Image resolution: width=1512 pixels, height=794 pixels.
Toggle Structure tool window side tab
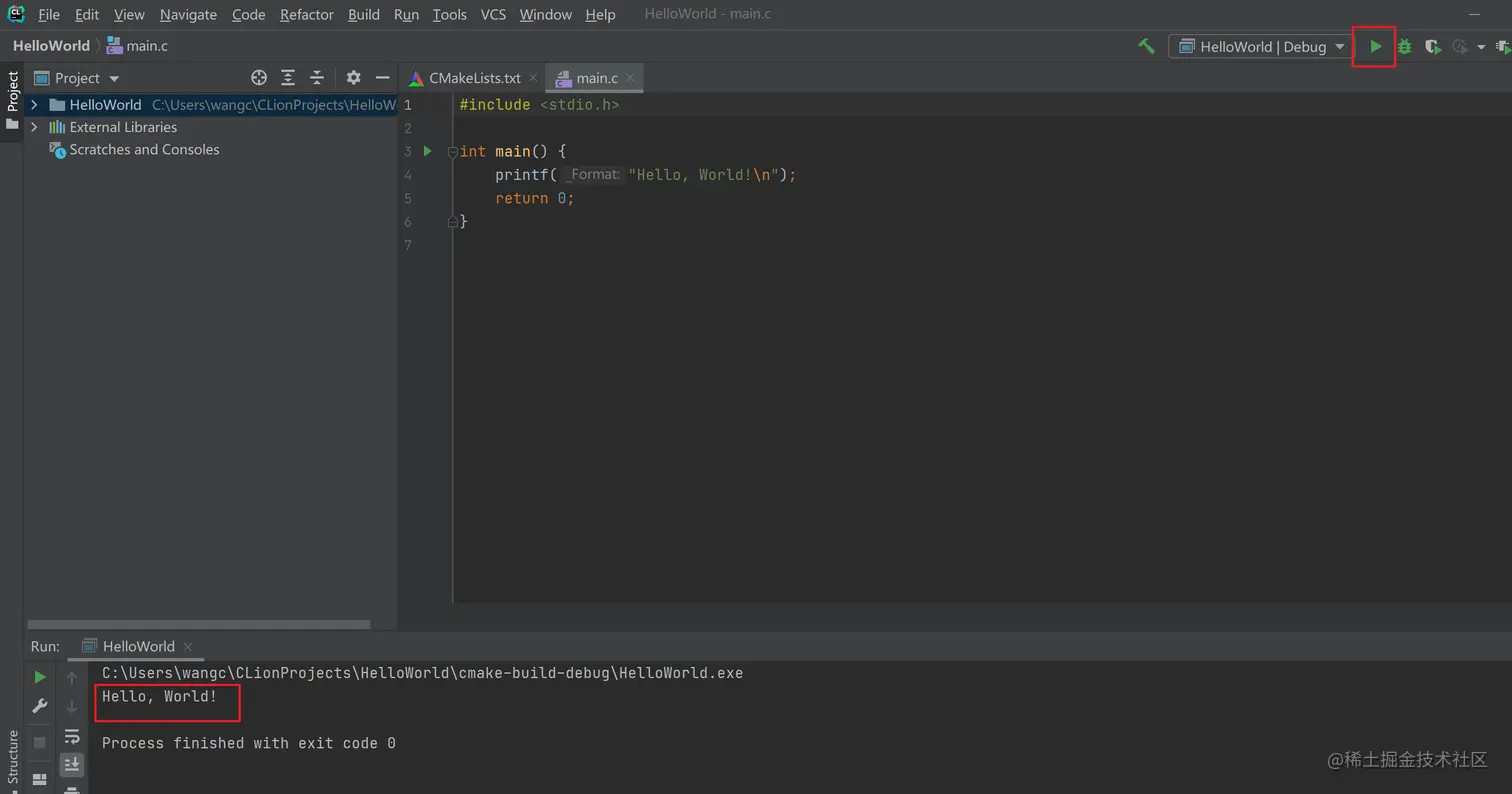coord(12,759)
